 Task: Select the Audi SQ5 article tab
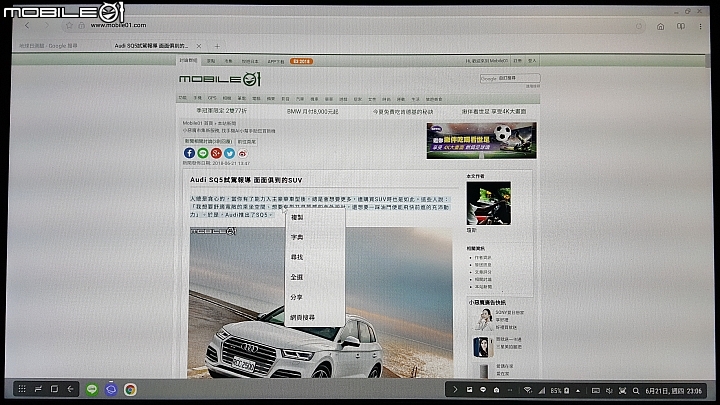pyautogui.click(x=151, y=46)
